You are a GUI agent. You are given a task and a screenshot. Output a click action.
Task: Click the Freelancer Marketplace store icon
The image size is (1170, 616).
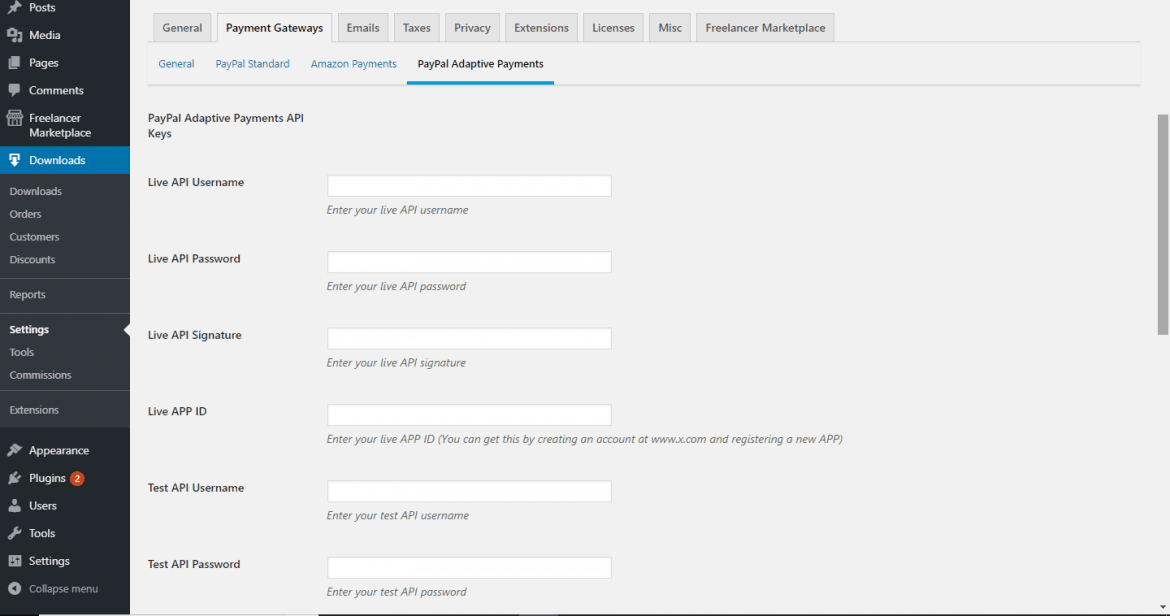[15, 119]
